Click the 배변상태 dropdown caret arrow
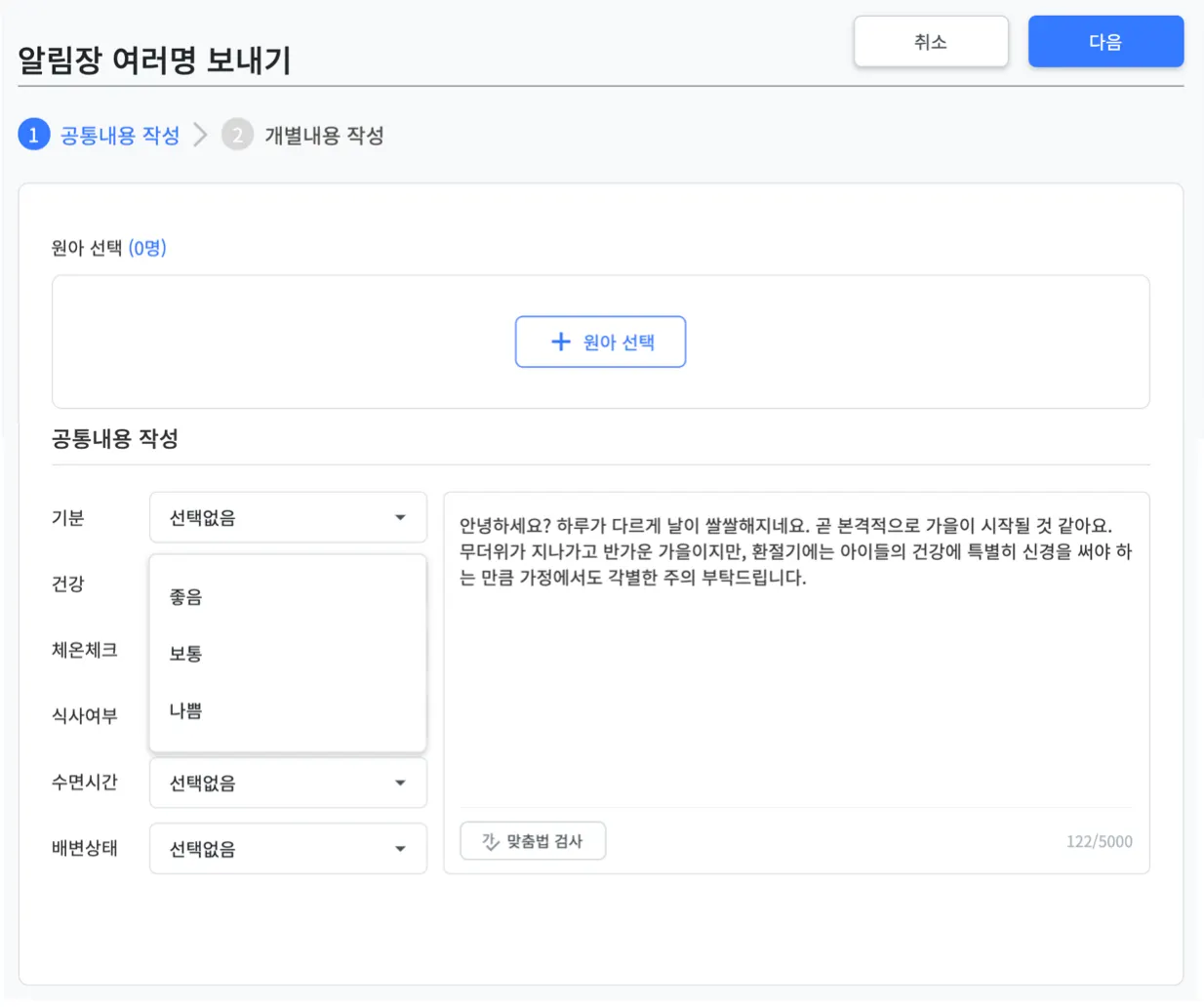This screenshot has height=1007, width=1204. (400, 849)
